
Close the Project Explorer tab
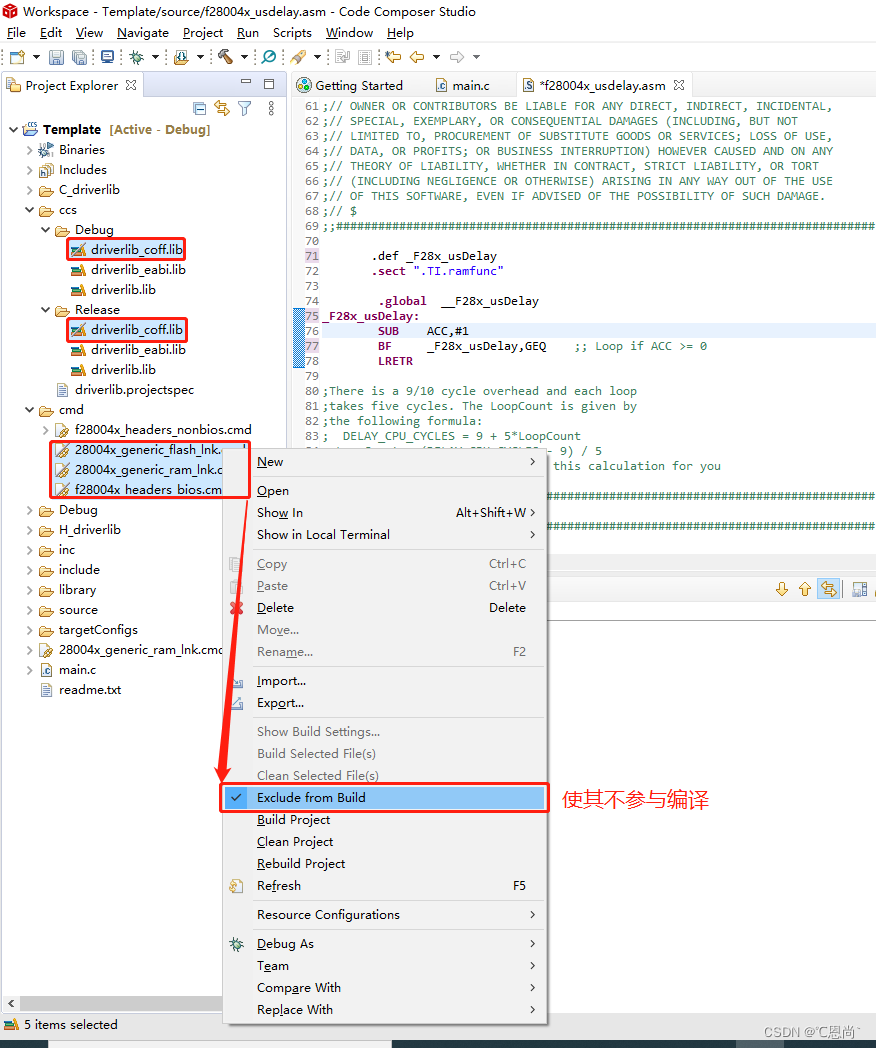click(x=131, y=86)
